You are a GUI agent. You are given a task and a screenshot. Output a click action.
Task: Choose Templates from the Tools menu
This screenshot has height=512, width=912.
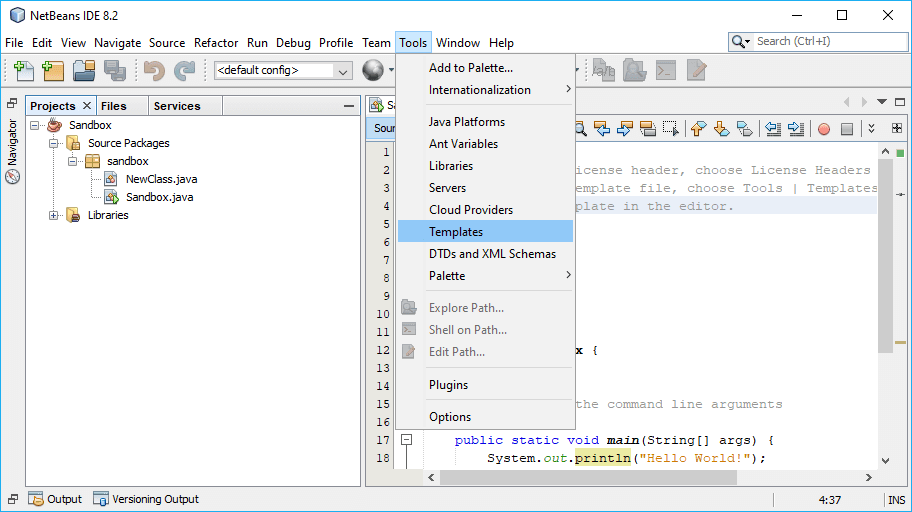(456, 232)
